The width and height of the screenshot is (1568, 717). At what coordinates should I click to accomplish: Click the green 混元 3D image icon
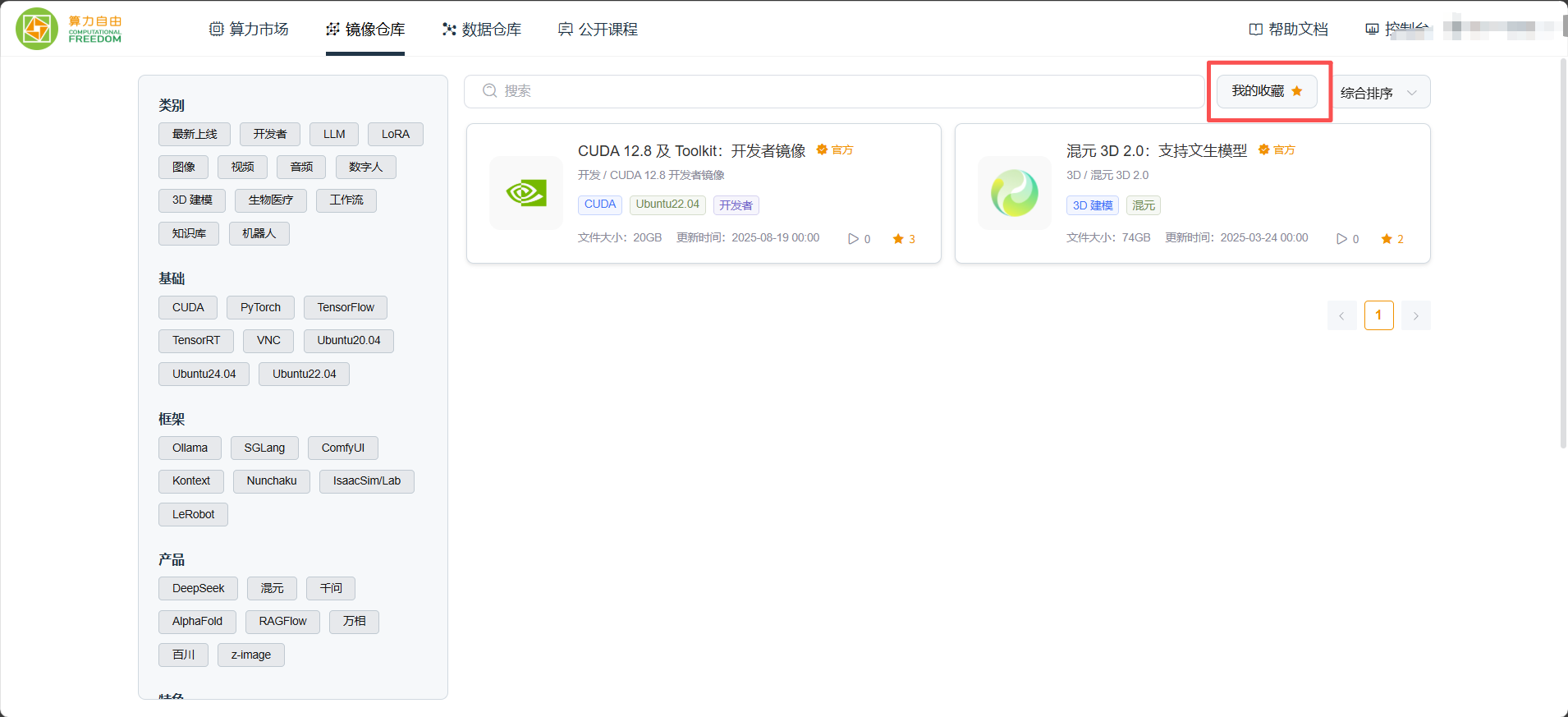pyautogui.click(x=1014, y=193)
